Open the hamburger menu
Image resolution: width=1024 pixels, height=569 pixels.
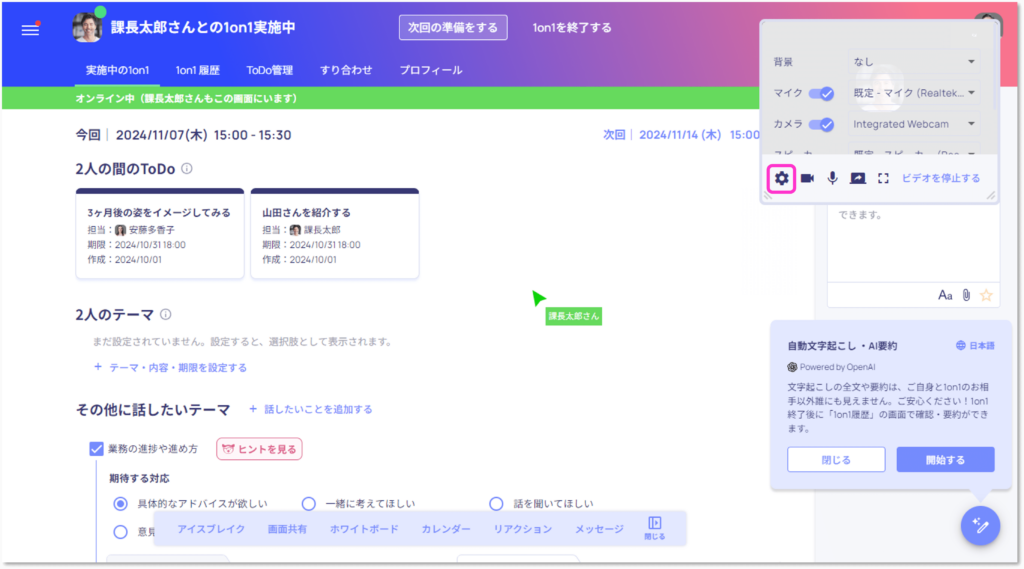30,29
